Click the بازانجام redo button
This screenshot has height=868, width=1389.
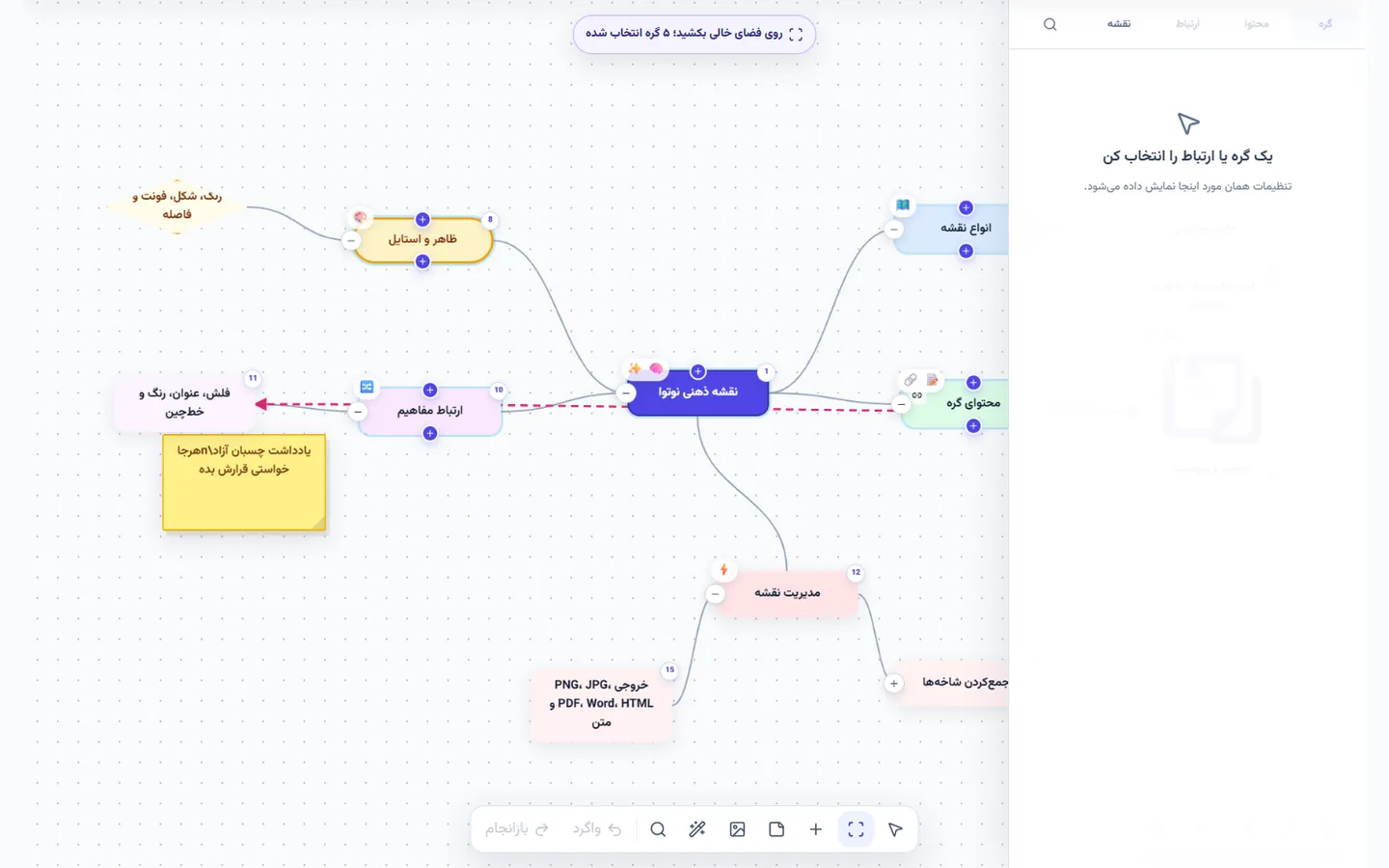click(517, 829)
